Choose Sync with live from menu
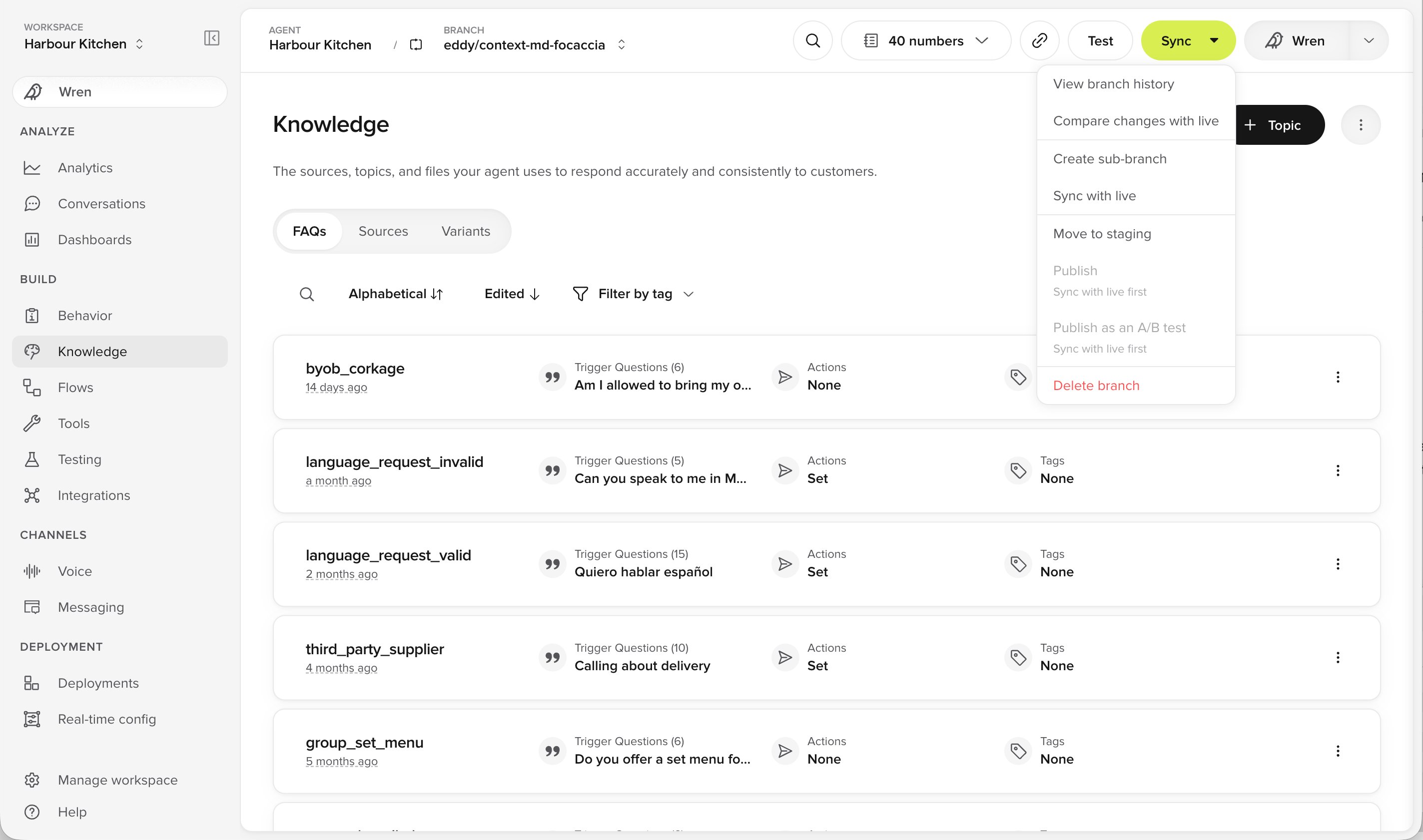1423x840 pixels. click(x=1135, y=196)
